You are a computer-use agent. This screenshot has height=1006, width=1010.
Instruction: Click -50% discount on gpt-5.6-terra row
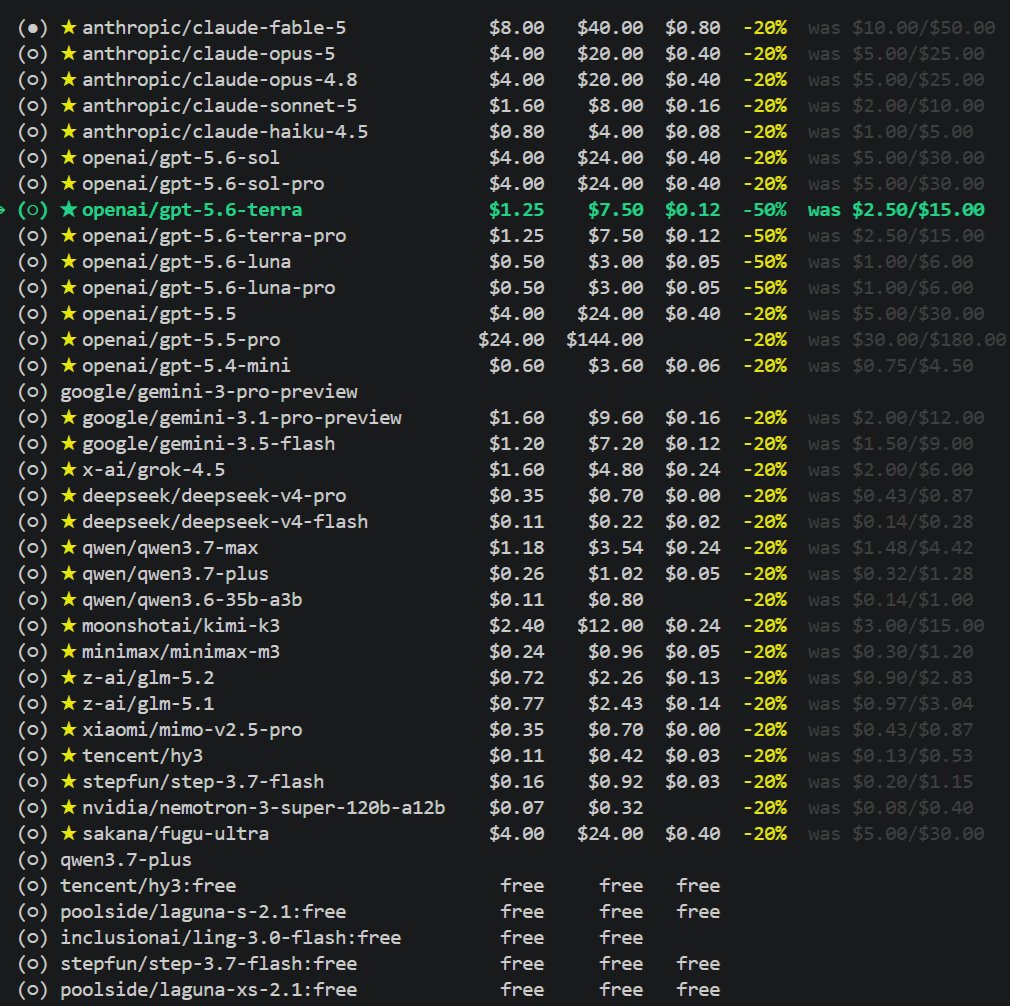point(765,210)
